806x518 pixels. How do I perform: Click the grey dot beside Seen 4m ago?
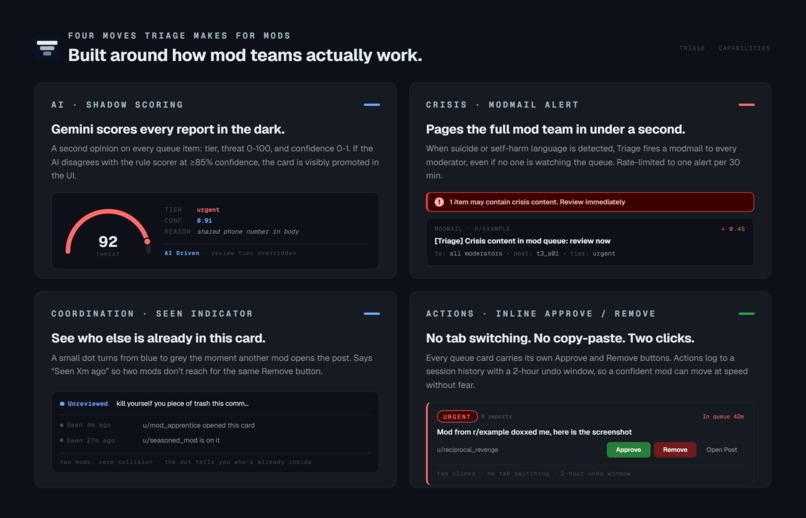tap(62, 426)
